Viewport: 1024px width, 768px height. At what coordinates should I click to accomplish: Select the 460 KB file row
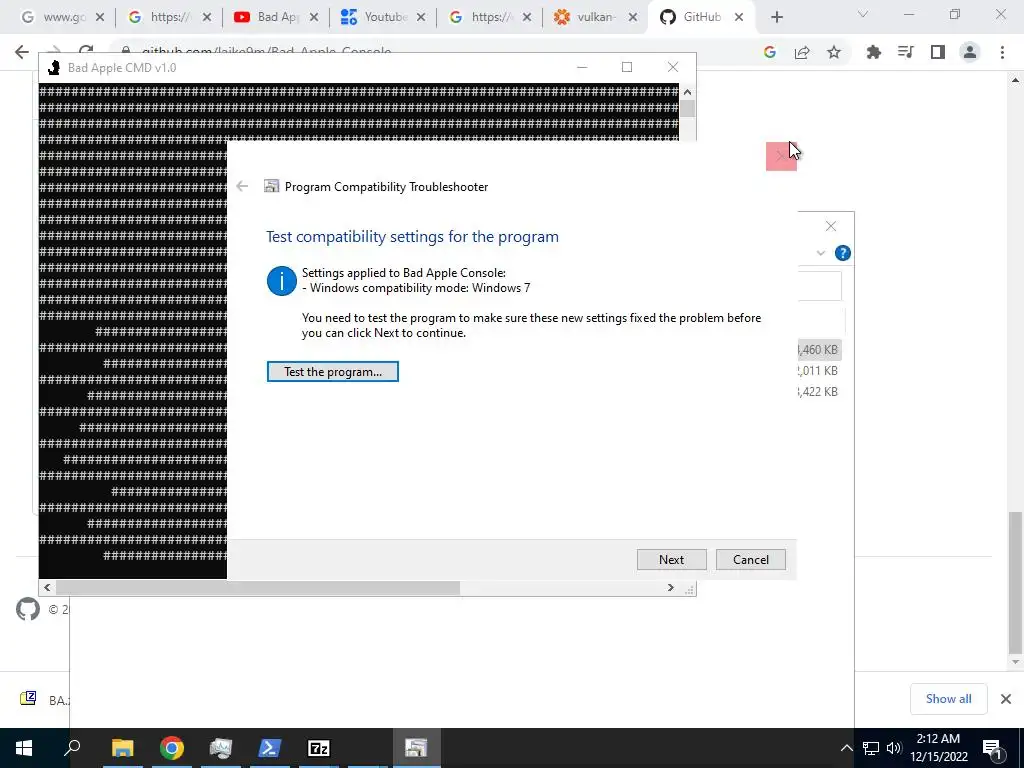pyautogui.click(x=818, y=350)
